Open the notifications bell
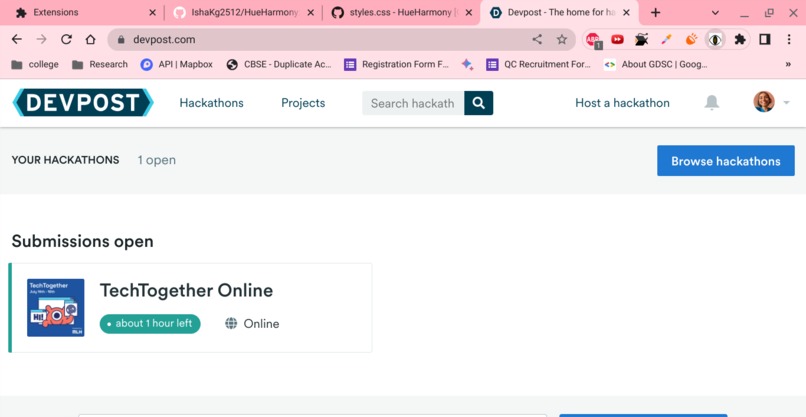This screenshot has width=806, height=417. point(711,102)
